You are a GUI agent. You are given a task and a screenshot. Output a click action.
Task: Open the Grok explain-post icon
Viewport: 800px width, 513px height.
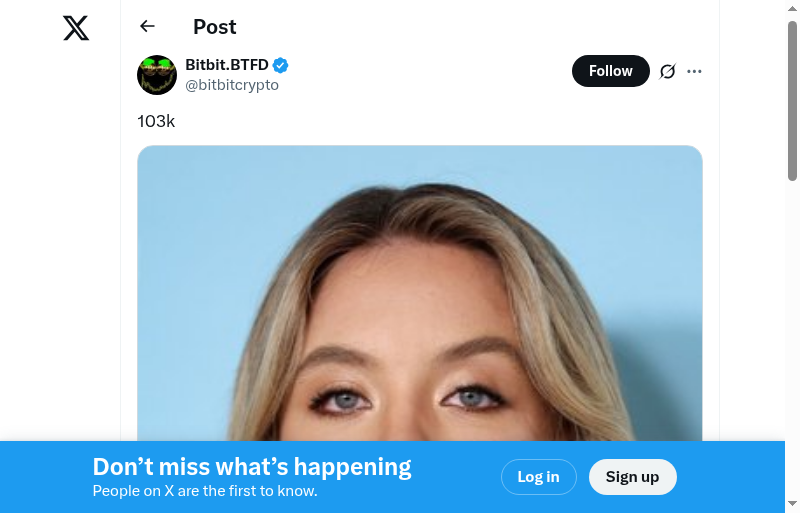pyautogui.click(x=668, y=71)
